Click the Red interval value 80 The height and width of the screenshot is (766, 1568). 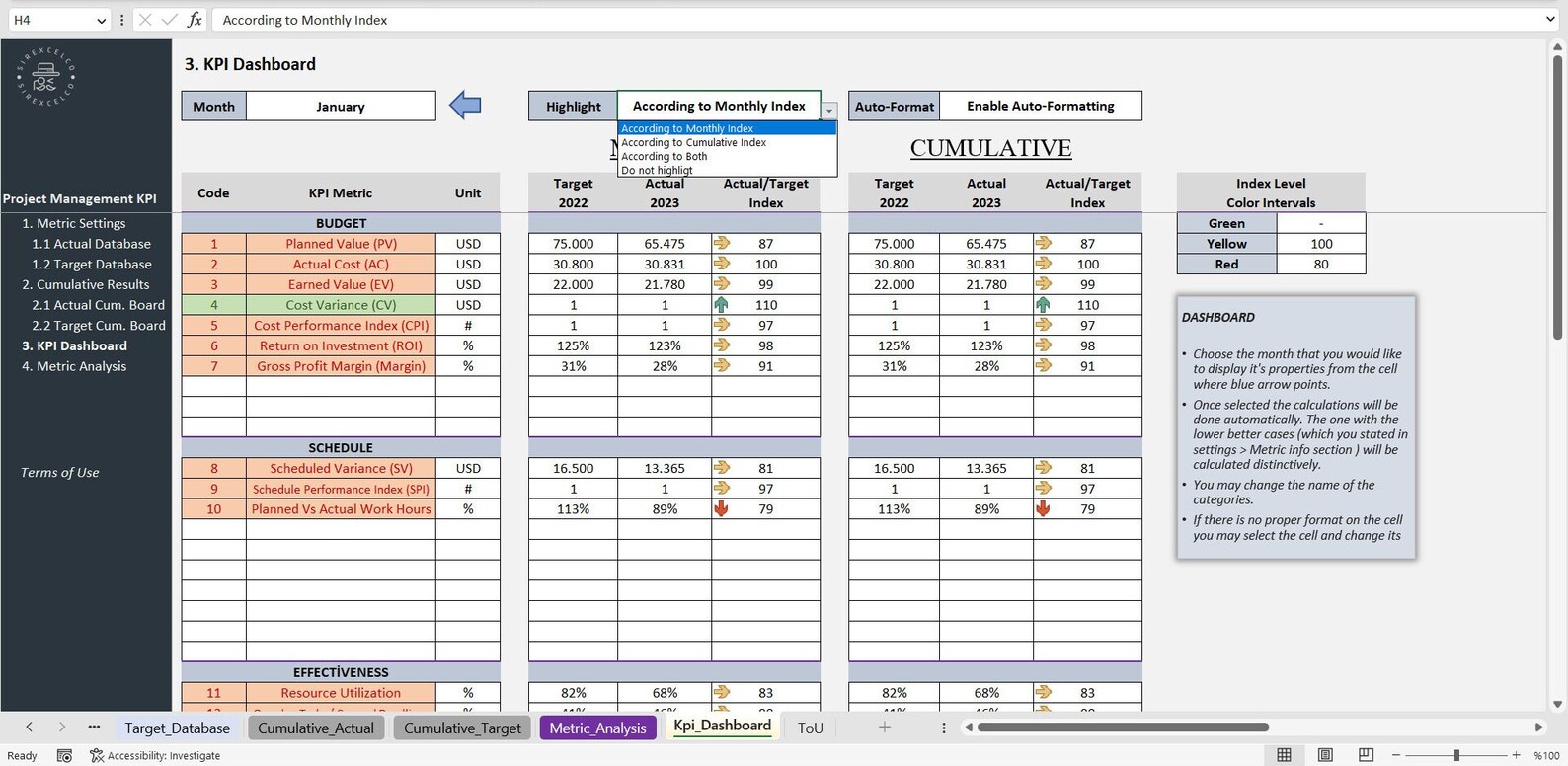[x=1321, y=265]
